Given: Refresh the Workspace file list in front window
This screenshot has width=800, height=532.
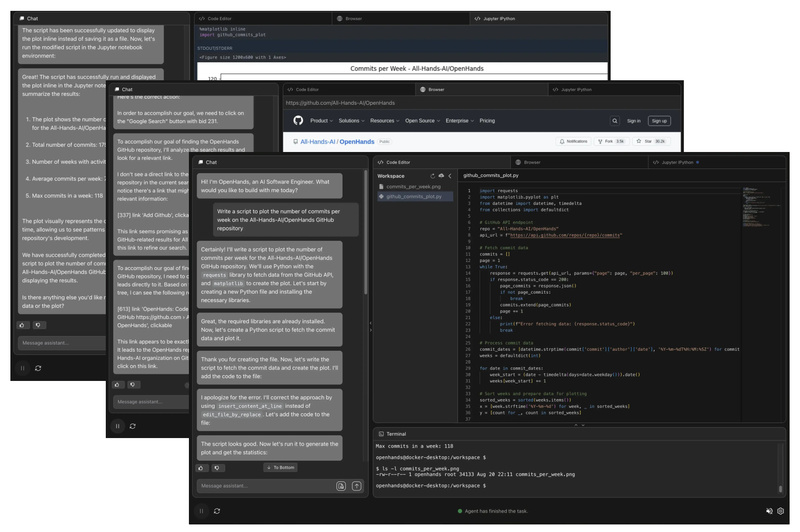Looking at the screenshot, I should click(x=433, y=176).
